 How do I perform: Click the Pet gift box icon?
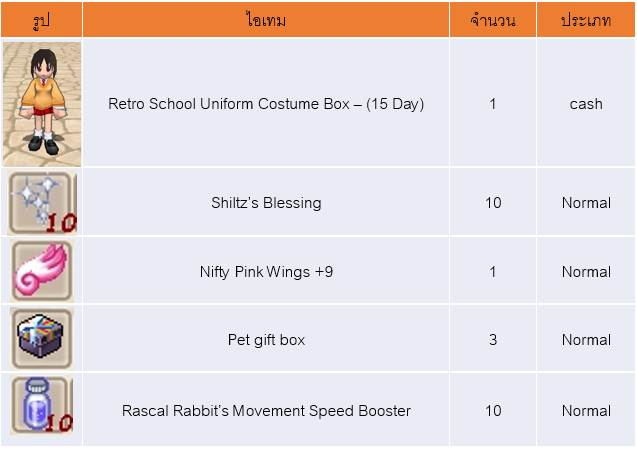(41, 339)
